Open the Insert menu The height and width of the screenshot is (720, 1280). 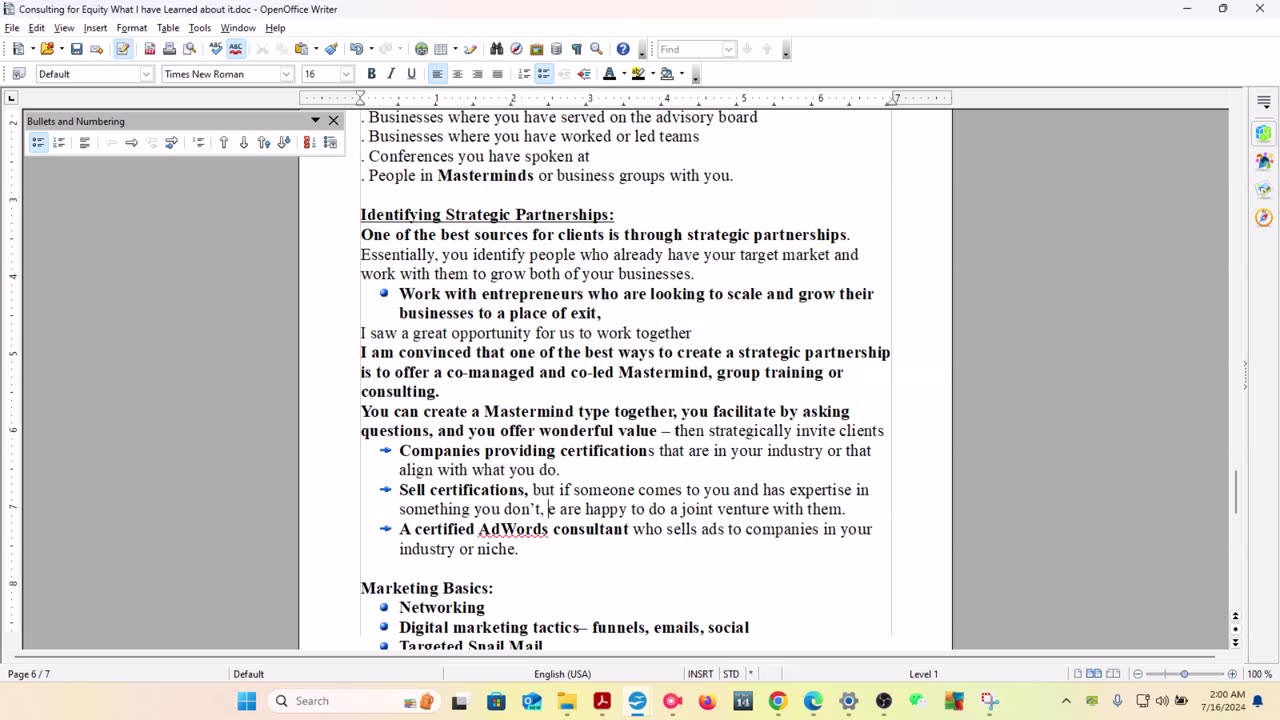point(95,28)
